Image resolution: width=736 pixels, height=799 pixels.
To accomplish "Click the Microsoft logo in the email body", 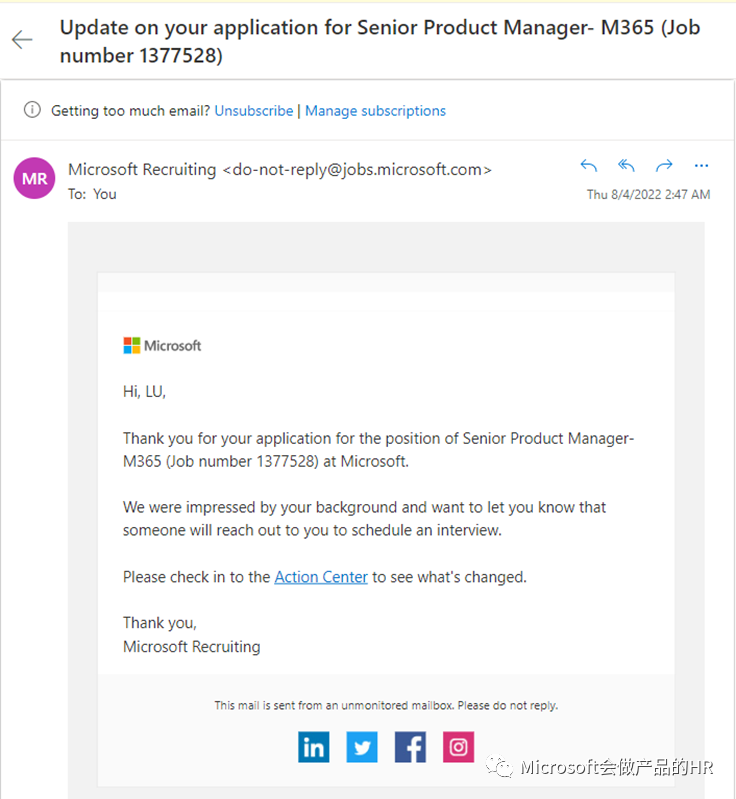I will coord(162,345).
